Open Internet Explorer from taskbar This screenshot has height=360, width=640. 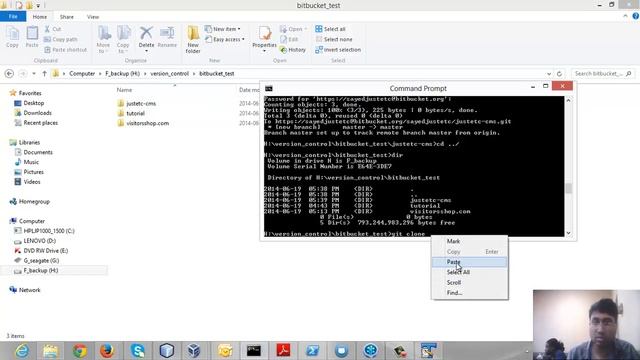tap(22, 351)
